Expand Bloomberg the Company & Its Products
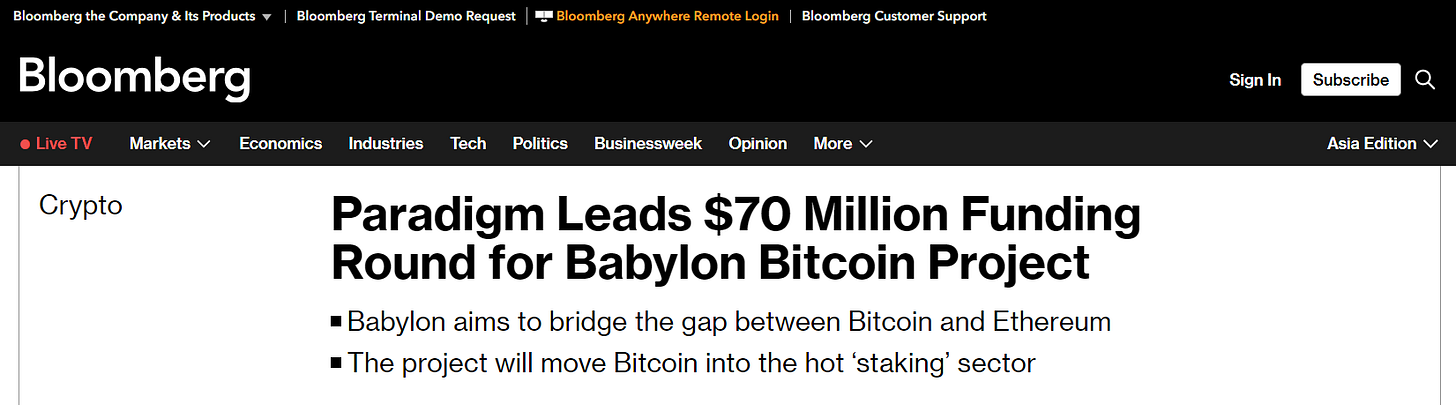Image resolution: width=1456 pixels, height=405 pixels. (x=142, y=16)
